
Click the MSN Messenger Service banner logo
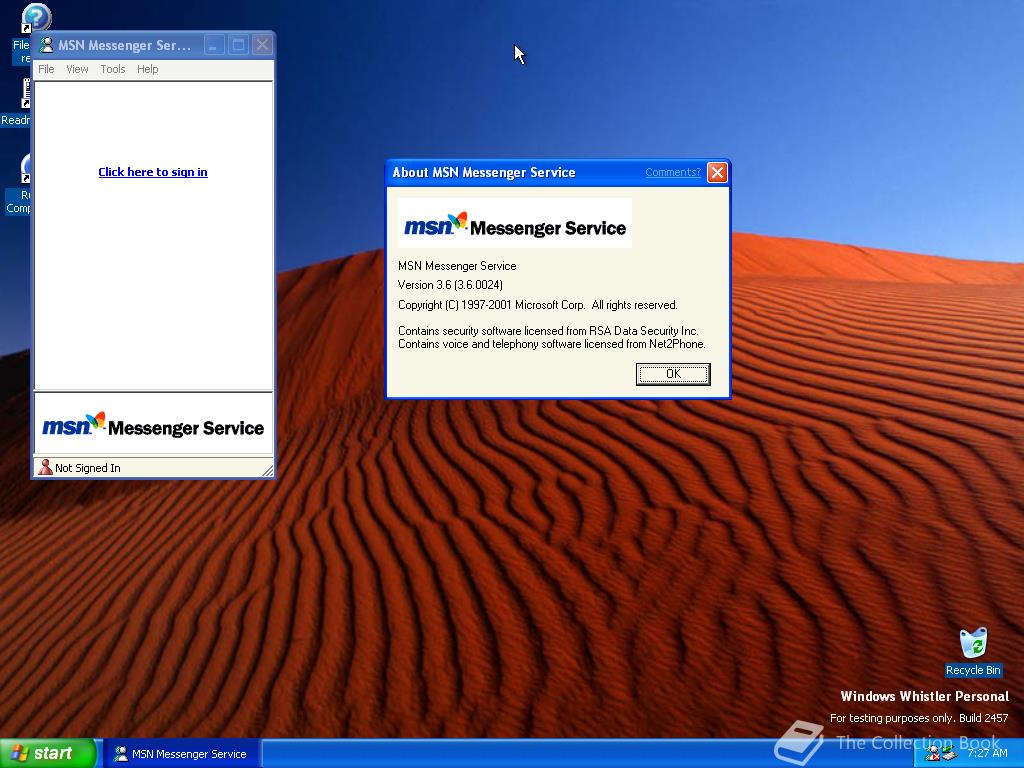153,426
